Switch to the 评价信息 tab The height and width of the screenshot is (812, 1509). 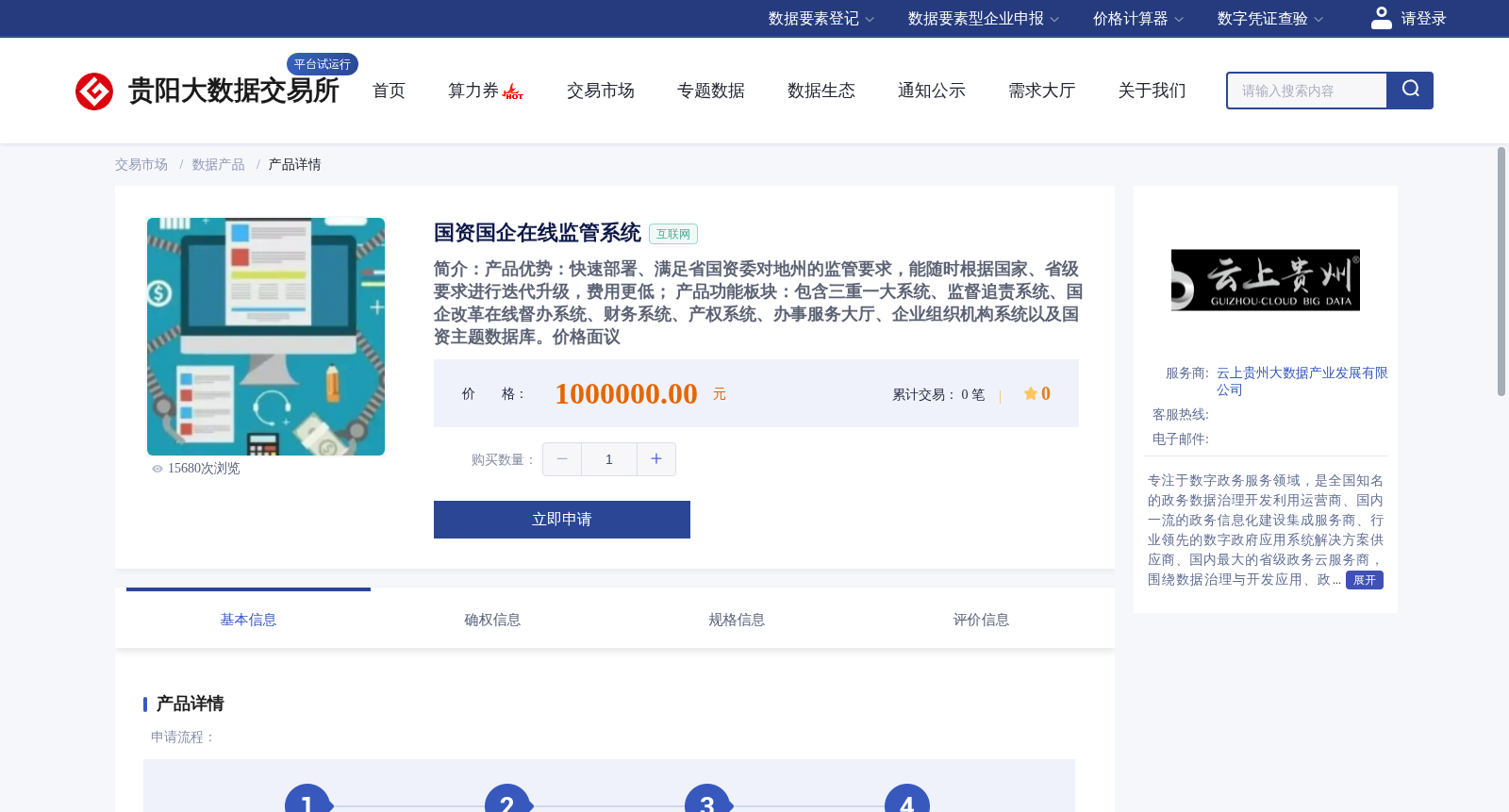981,620
